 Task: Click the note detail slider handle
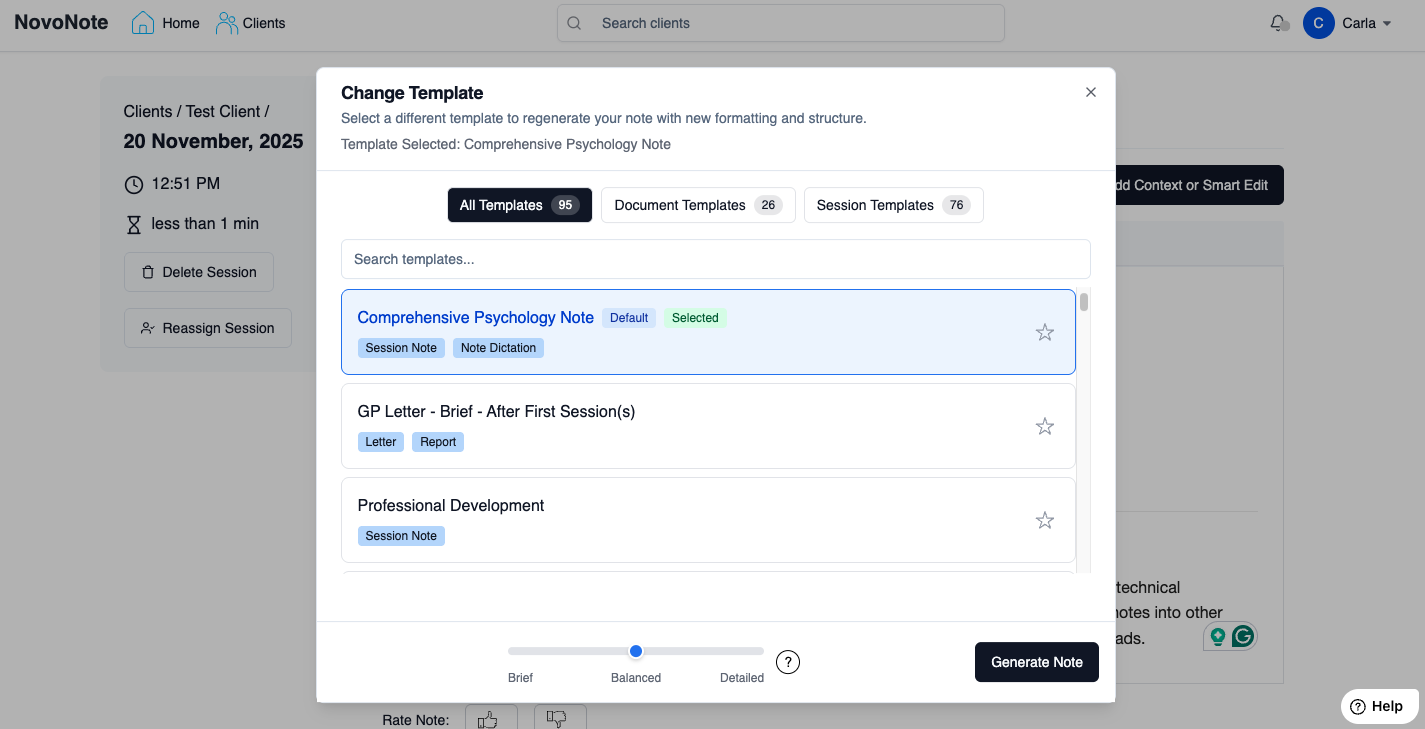pyautogui.click(x=636, y=651)
